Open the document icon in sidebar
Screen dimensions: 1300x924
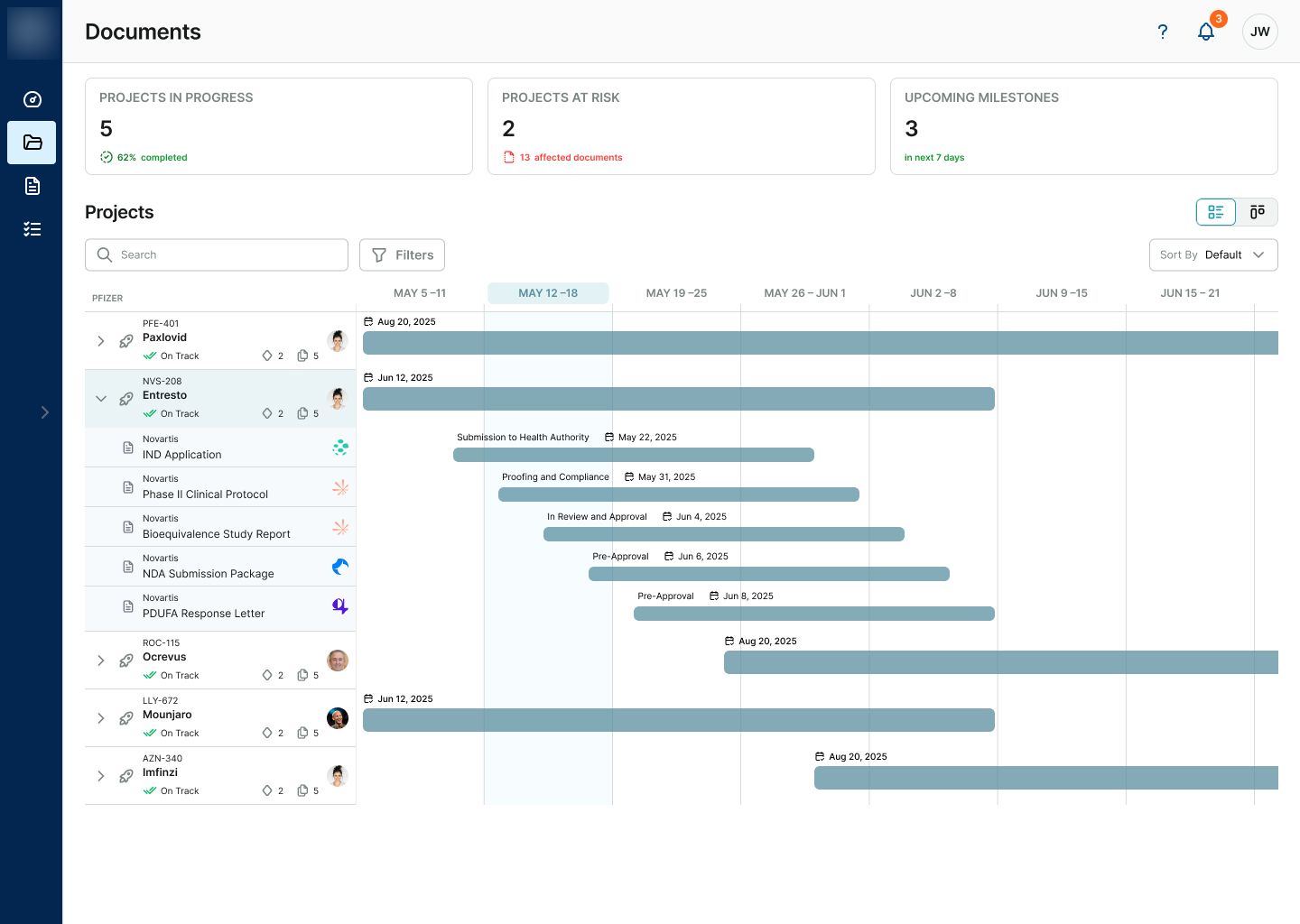coord(32,186)
